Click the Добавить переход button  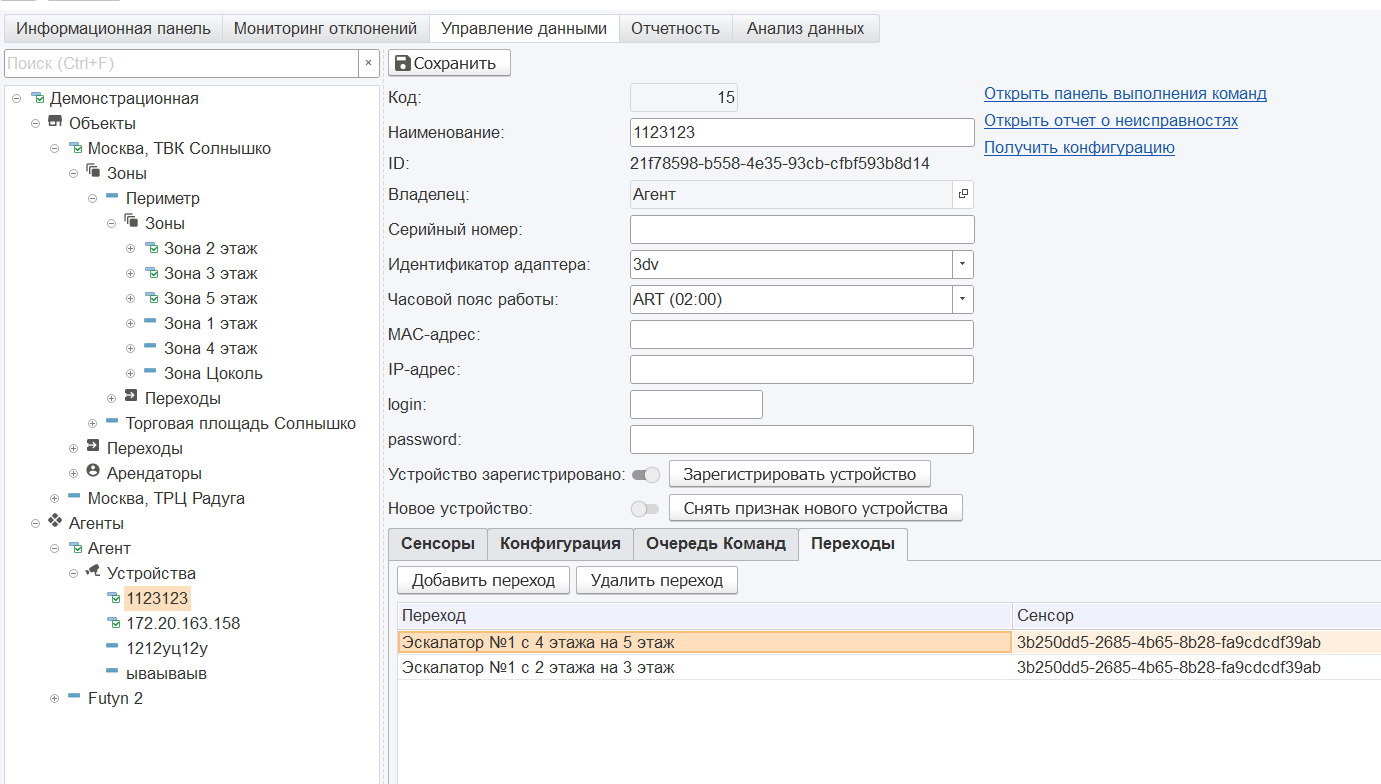483,580
